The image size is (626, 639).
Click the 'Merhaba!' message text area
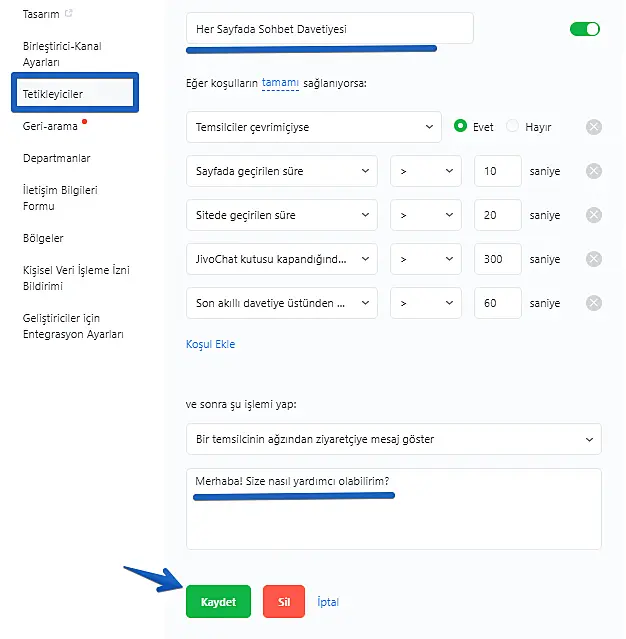pyautogui.click(x=393, y=508)
